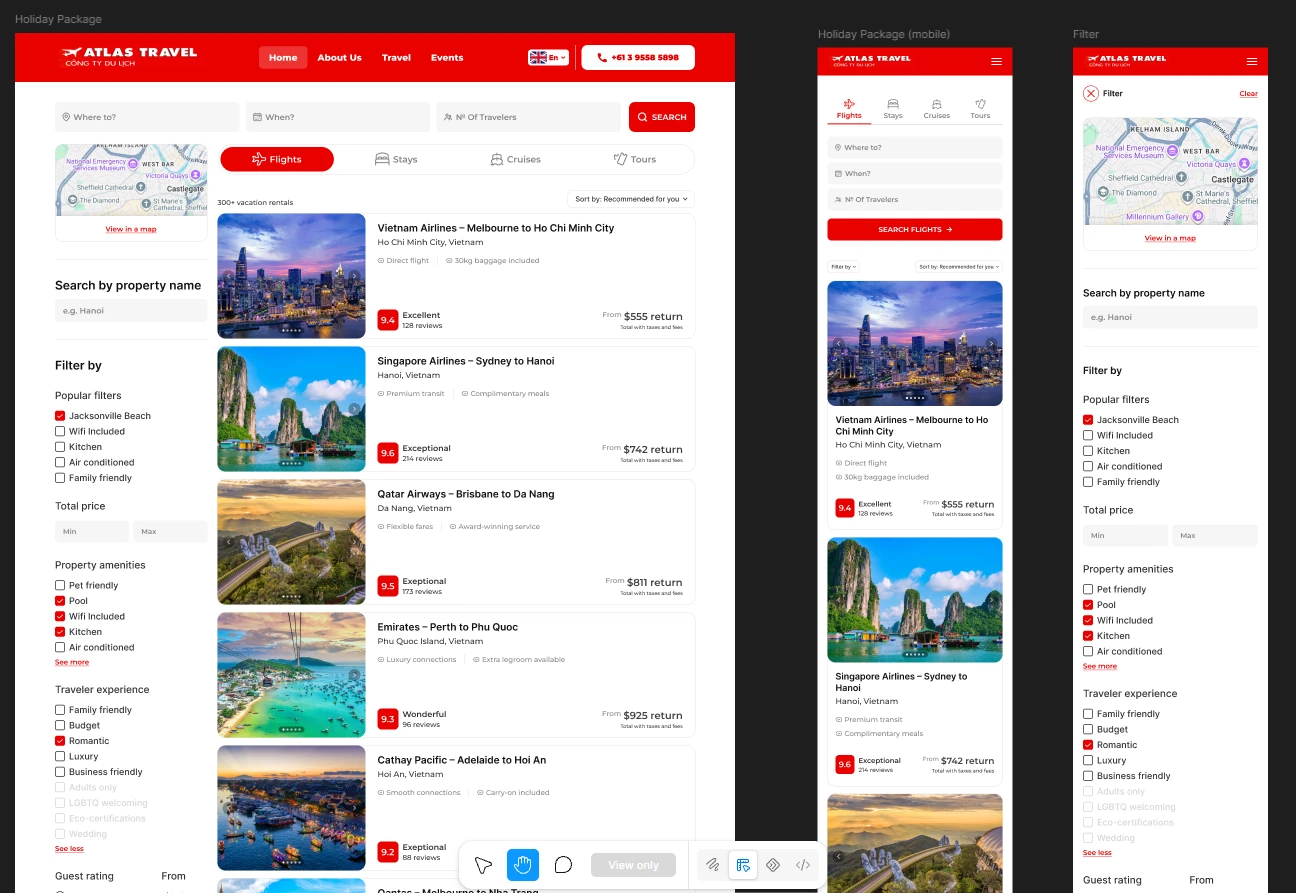Show next photo on Emirates Perth card

tap(354, 675)
